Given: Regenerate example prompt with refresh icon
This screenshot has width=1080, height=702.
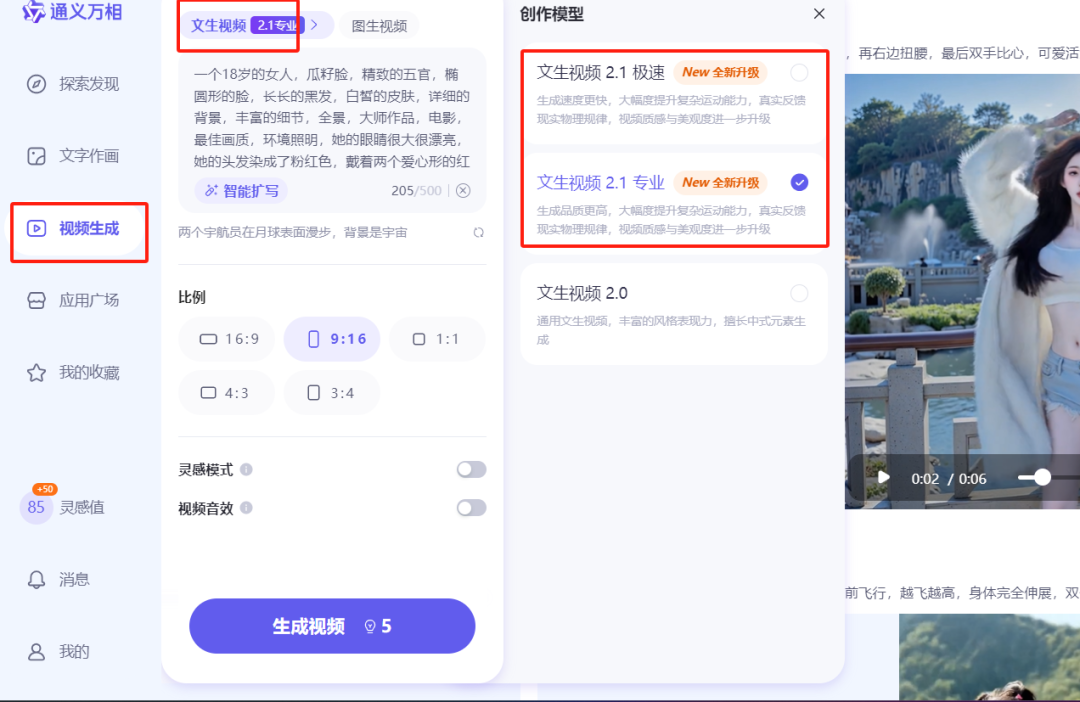Looking at the screenshot, I should pyautogui.click(x=478, y=232).
